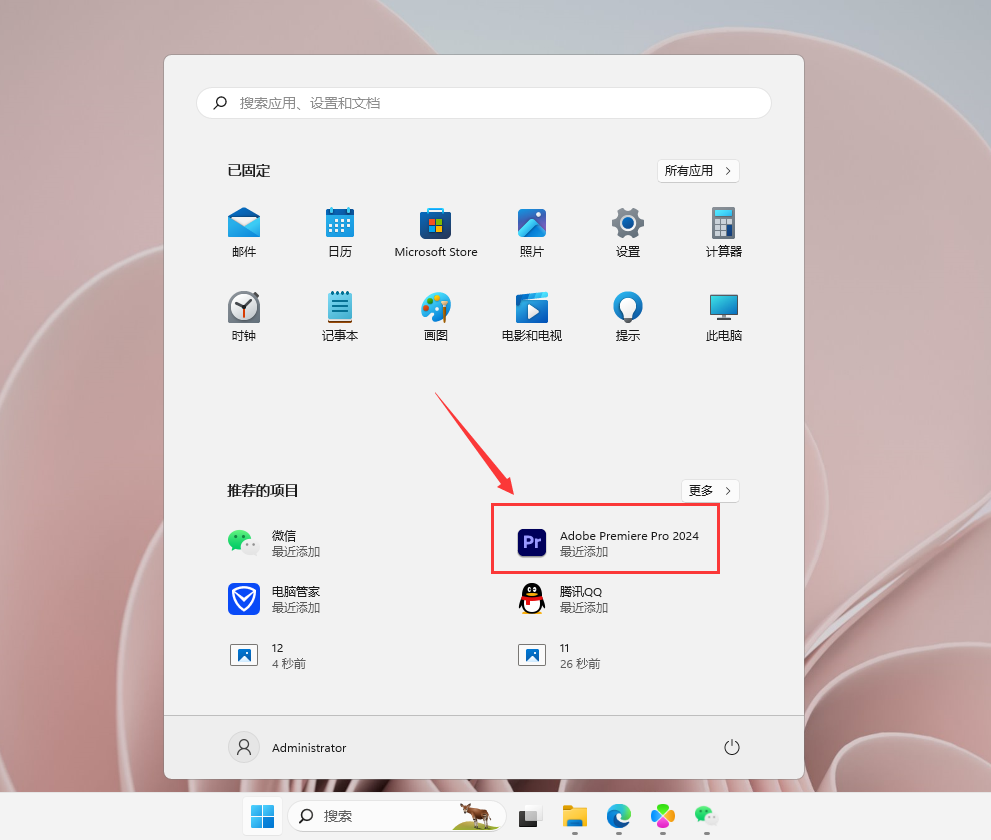Open the Paint (画图) app

click(435, 317)
